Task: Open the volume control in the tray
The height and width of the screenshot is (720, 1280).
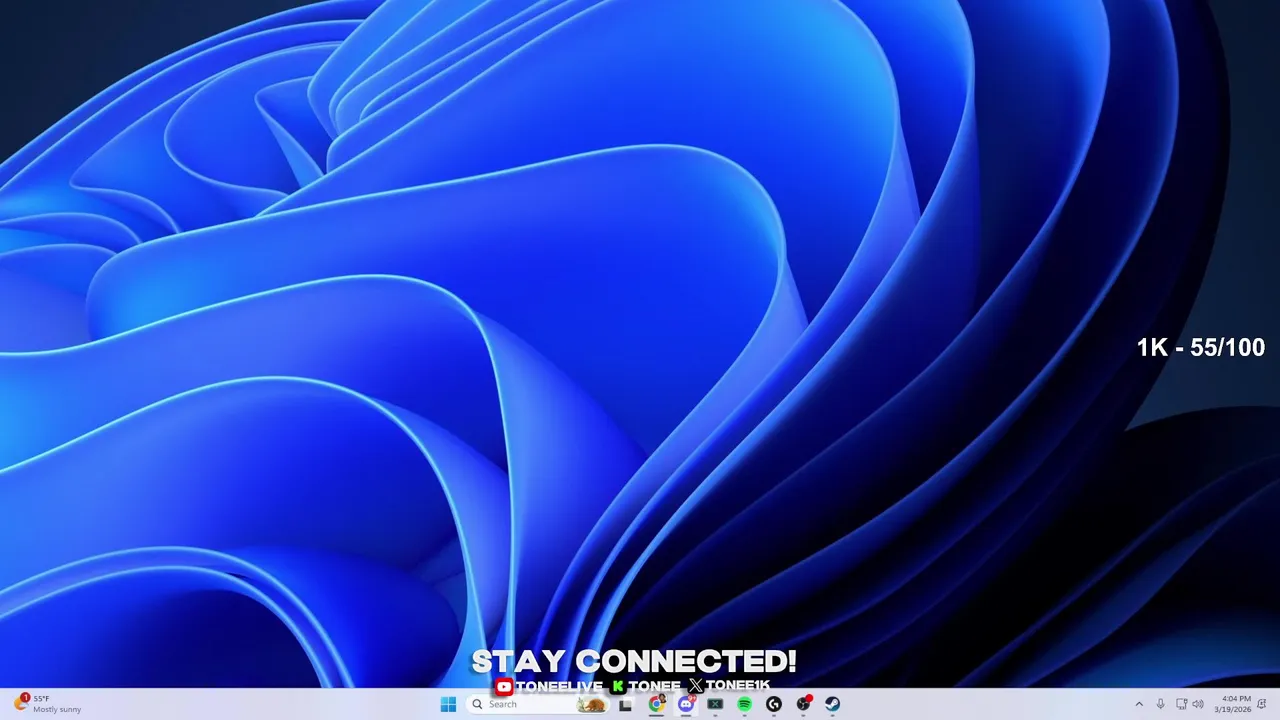Action: coord(1198,704)
